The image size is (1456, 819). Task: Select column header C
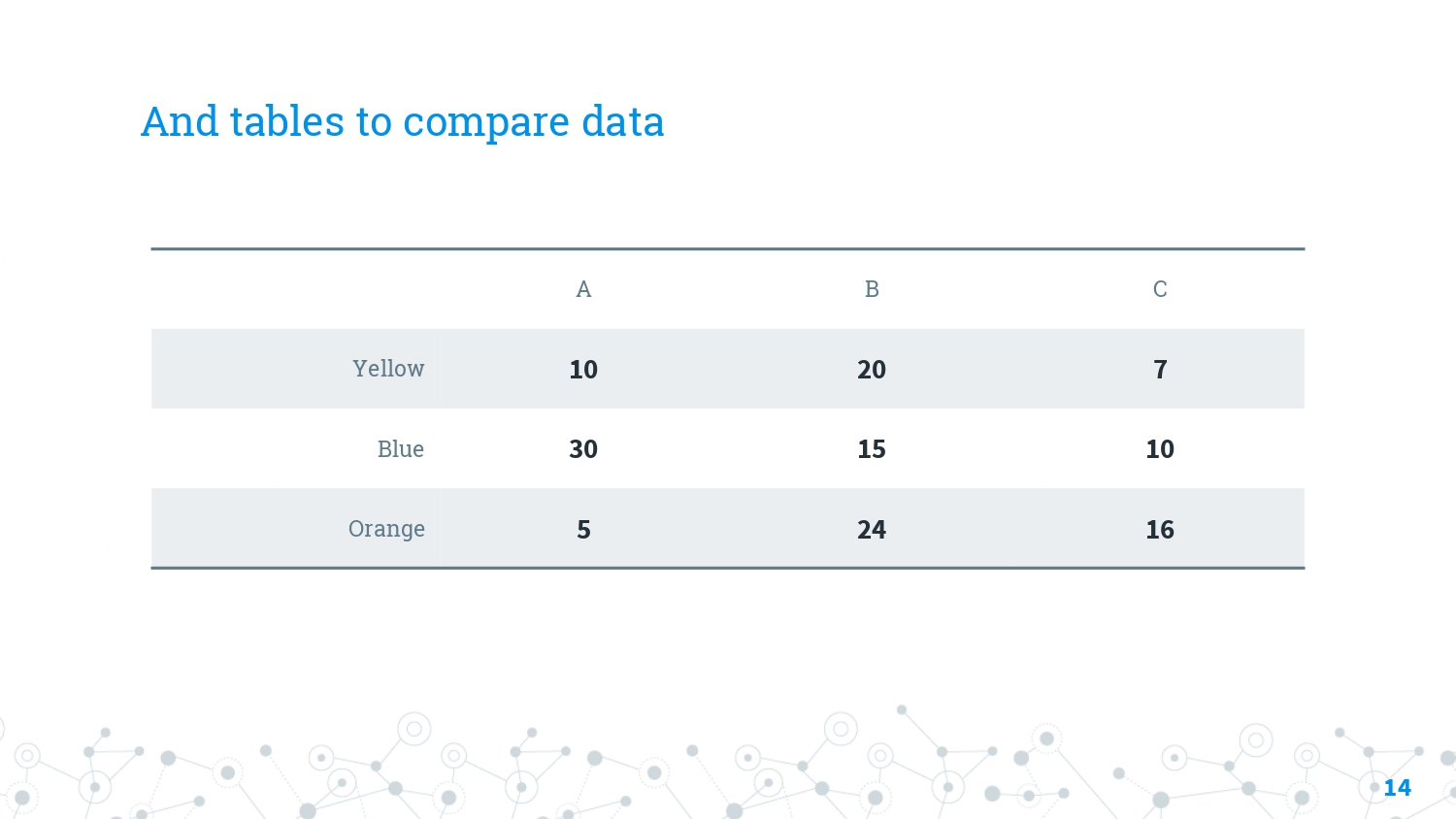[x=1160, y=289]
